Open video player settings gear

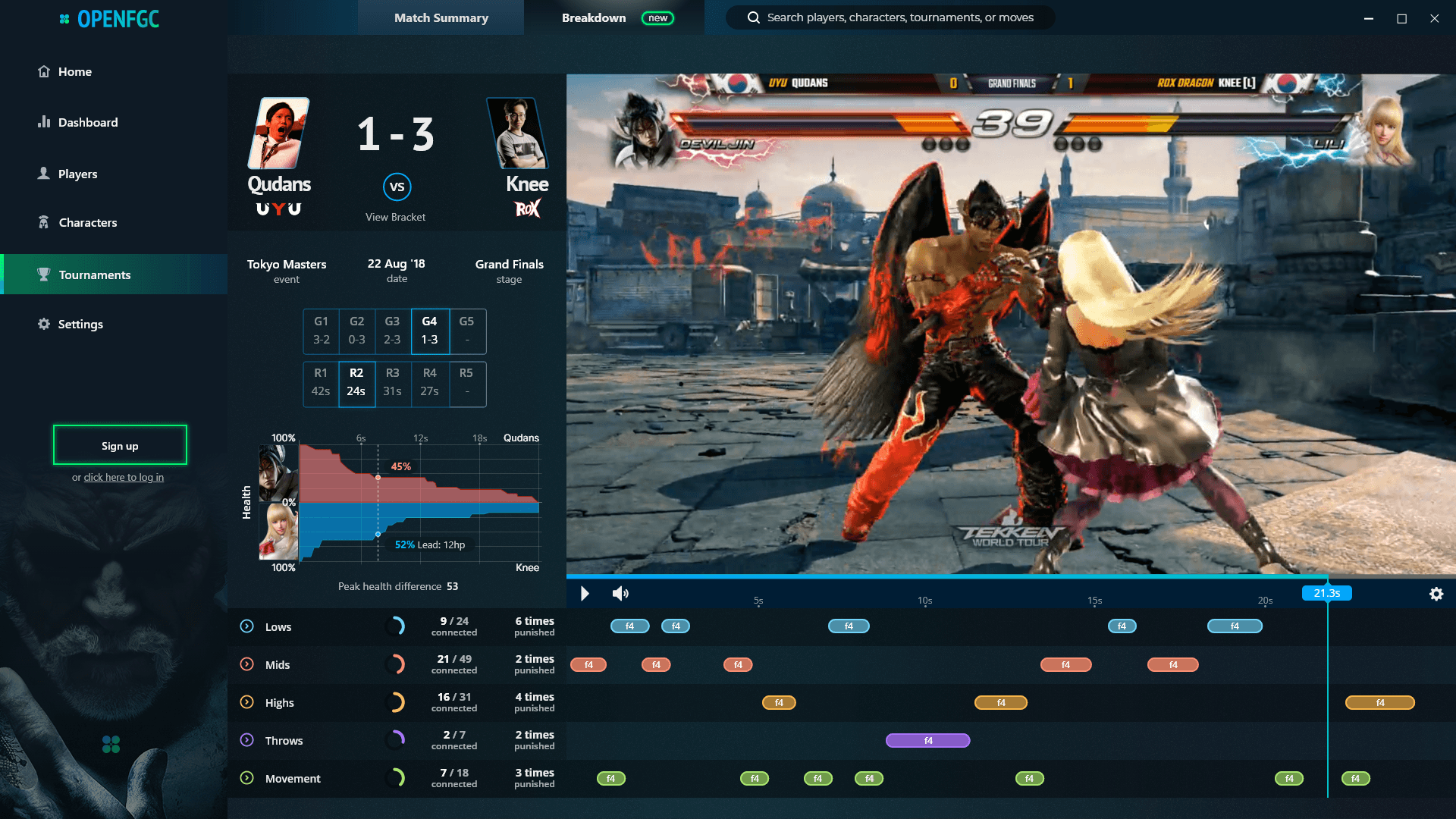[x=1436, y=594]
